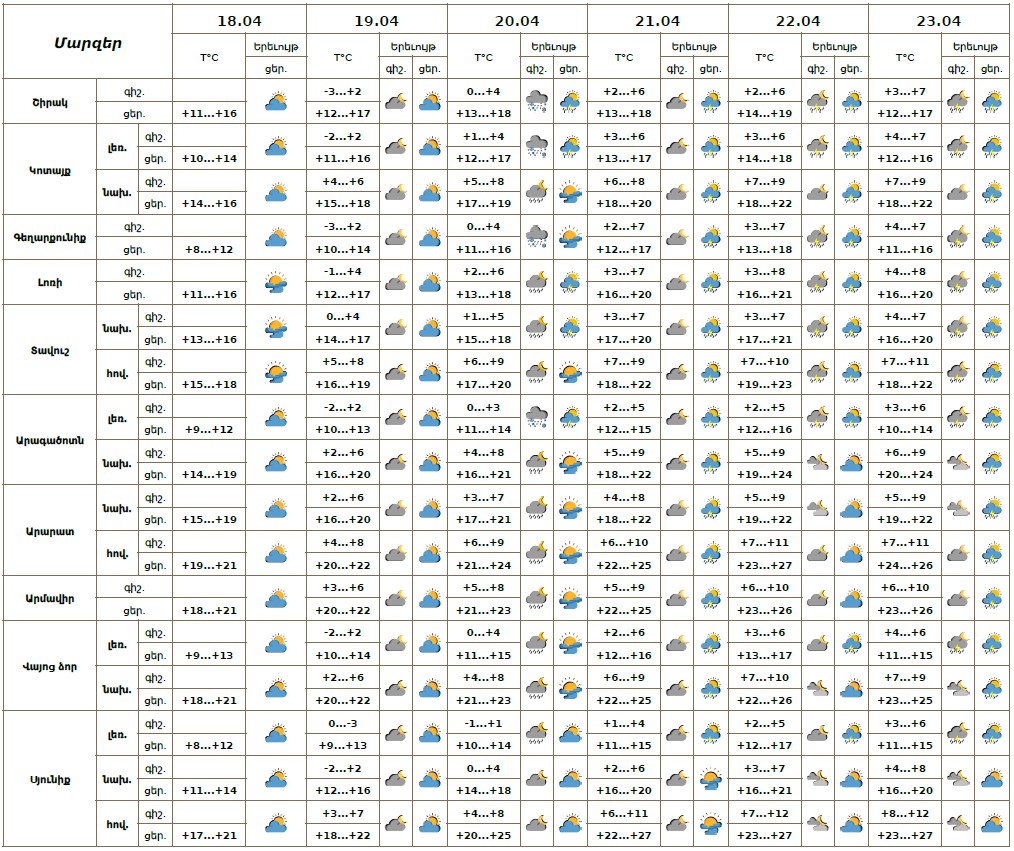
Task: Click the Մարզեր table header
Action: tap(87, 41)
